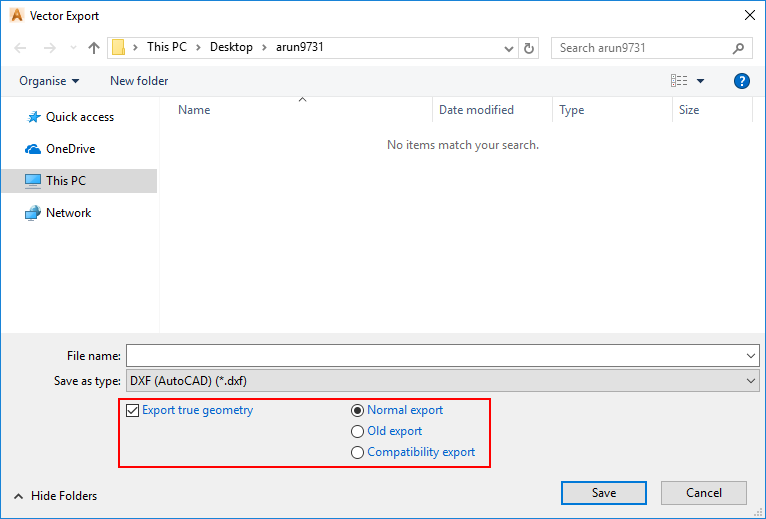Select the Normal export option

point(358,410)
